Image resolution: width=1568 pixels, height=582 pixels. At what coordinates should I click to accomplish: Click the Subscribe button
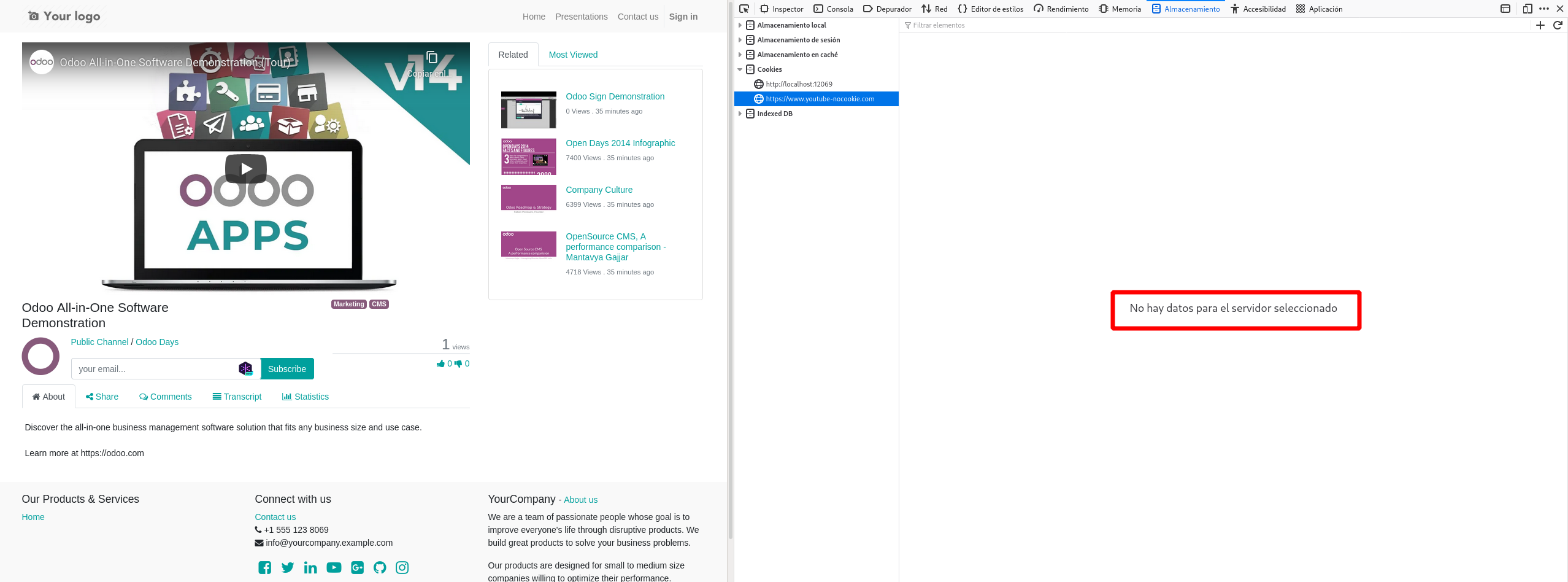(x=287, y=369)
